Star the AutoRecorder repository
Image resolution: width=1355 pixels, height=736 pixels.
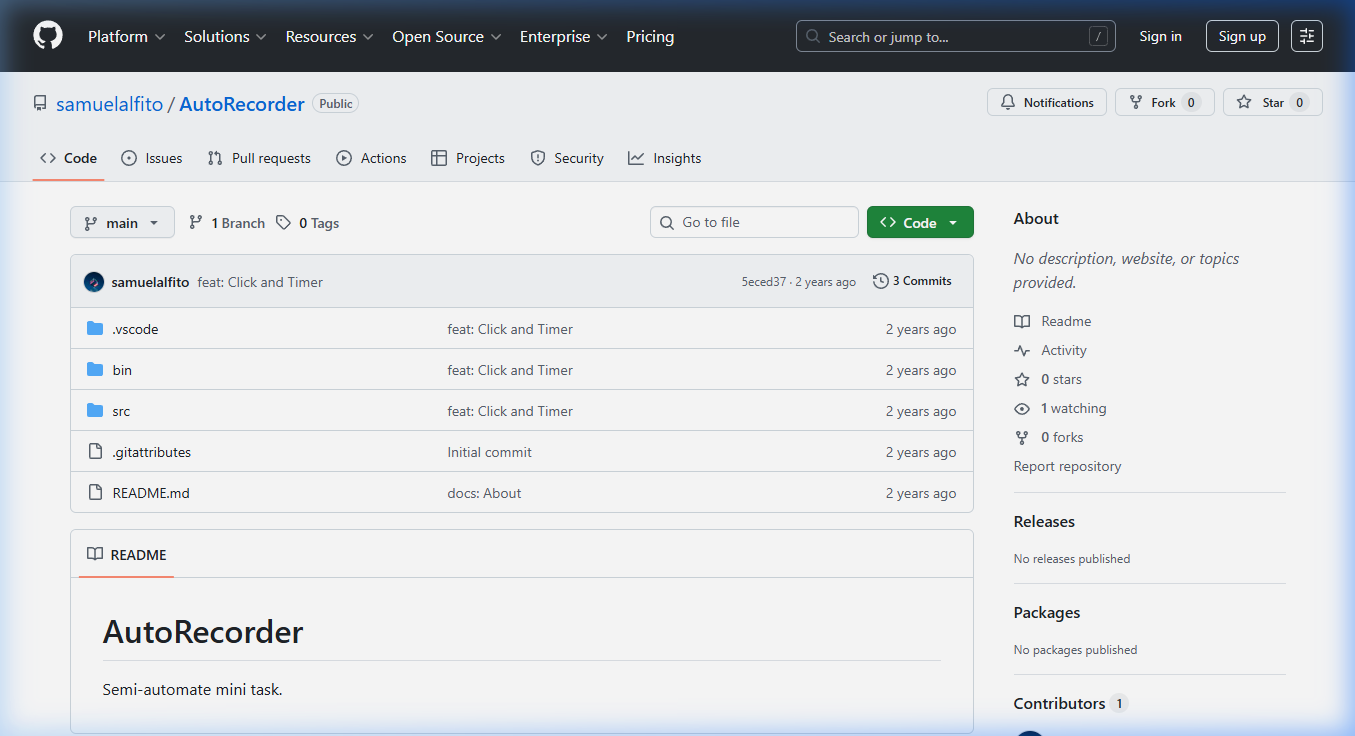pyautogui.click(x=1272, y=102)
